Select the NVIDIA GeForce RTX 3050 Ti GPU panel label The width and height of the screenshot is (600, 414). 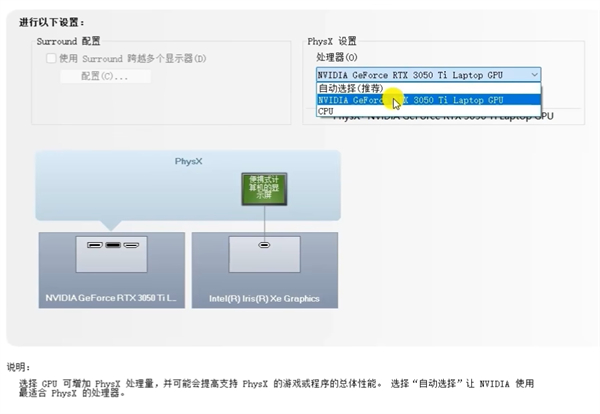[x=111, y=298]
